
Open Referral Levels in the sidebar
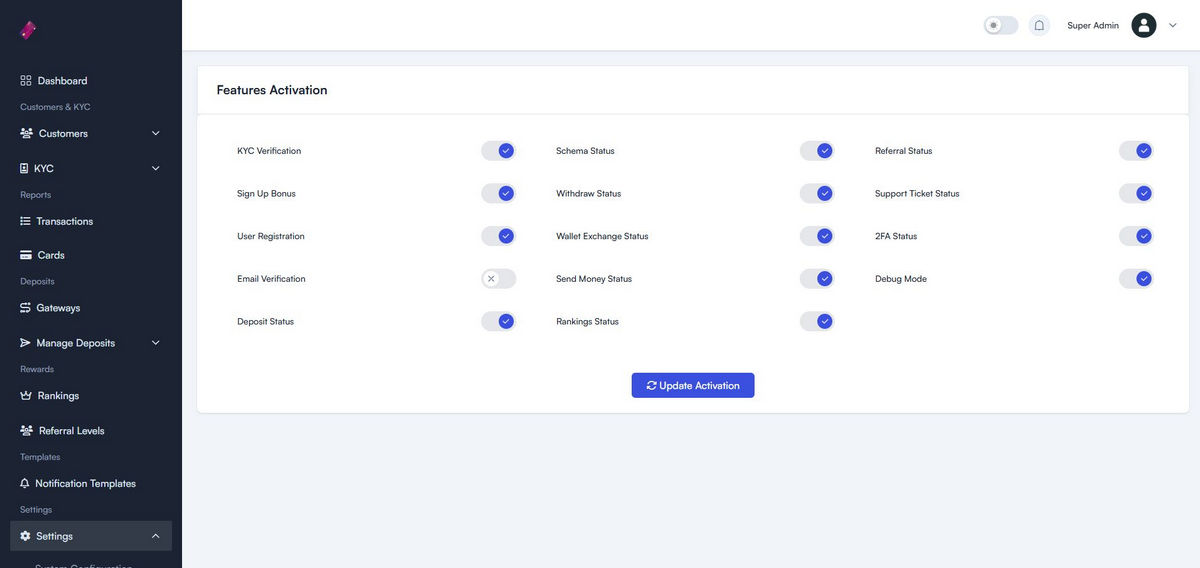pyautogui.click(x=91, y=431)
